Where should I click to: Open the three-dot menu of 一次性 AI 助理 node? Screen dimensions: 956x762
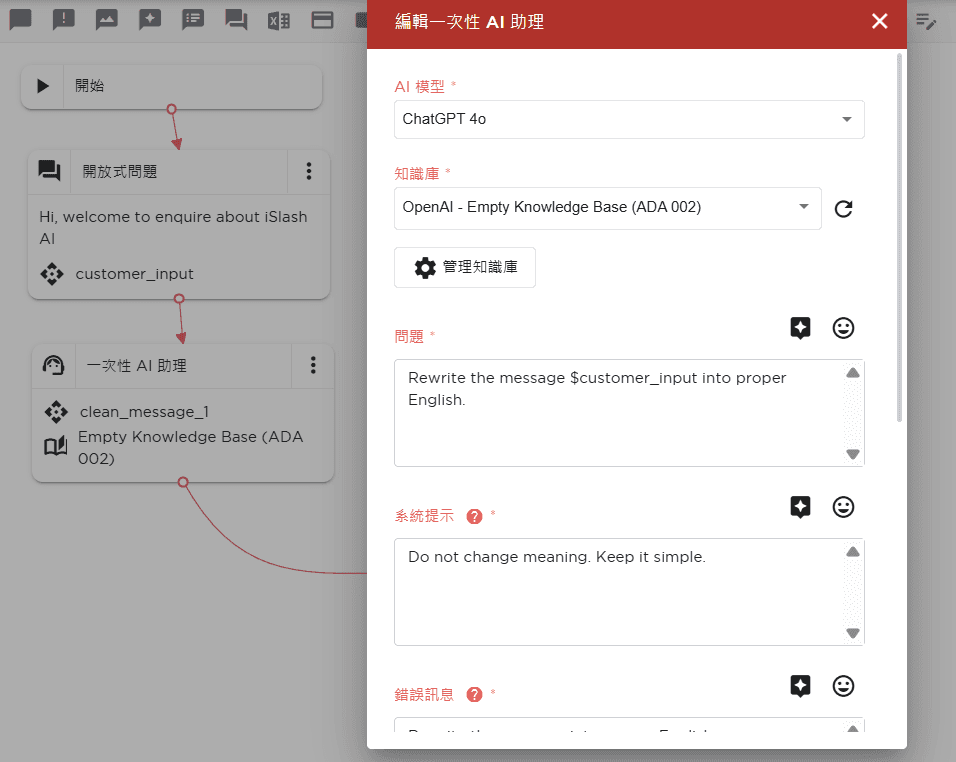click(x=313, y=365)
